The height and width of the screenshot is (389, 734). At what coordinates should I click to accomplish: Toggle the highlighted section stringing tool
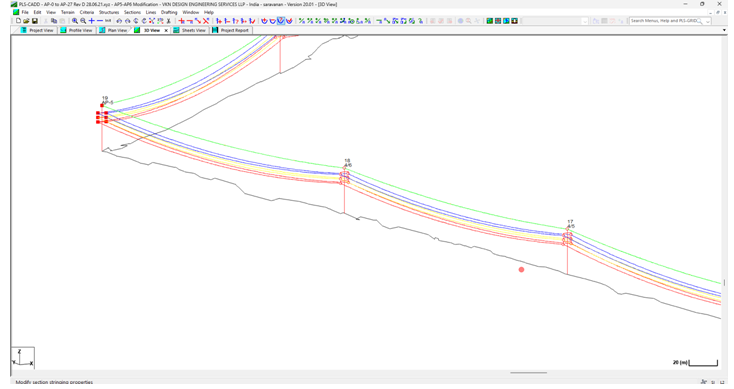[281, 21]
